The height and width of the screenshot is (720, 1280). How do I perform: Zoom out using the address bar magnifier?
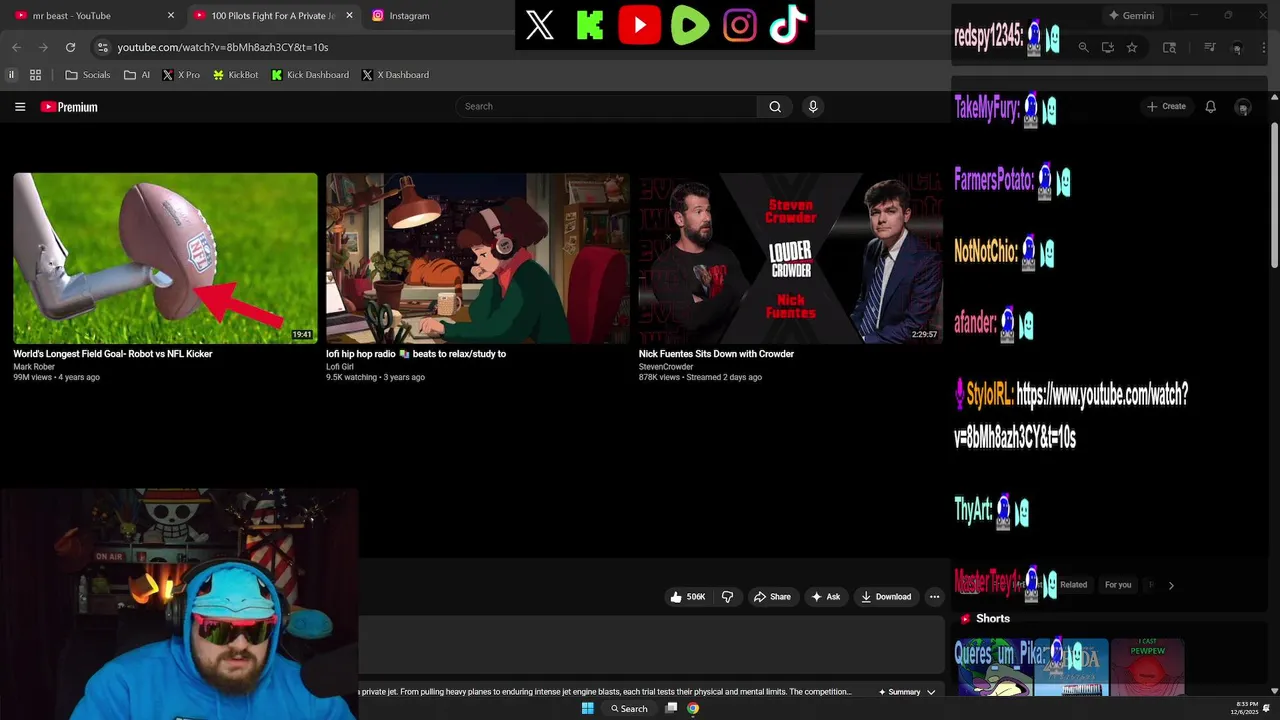(x=1083, y=47)
